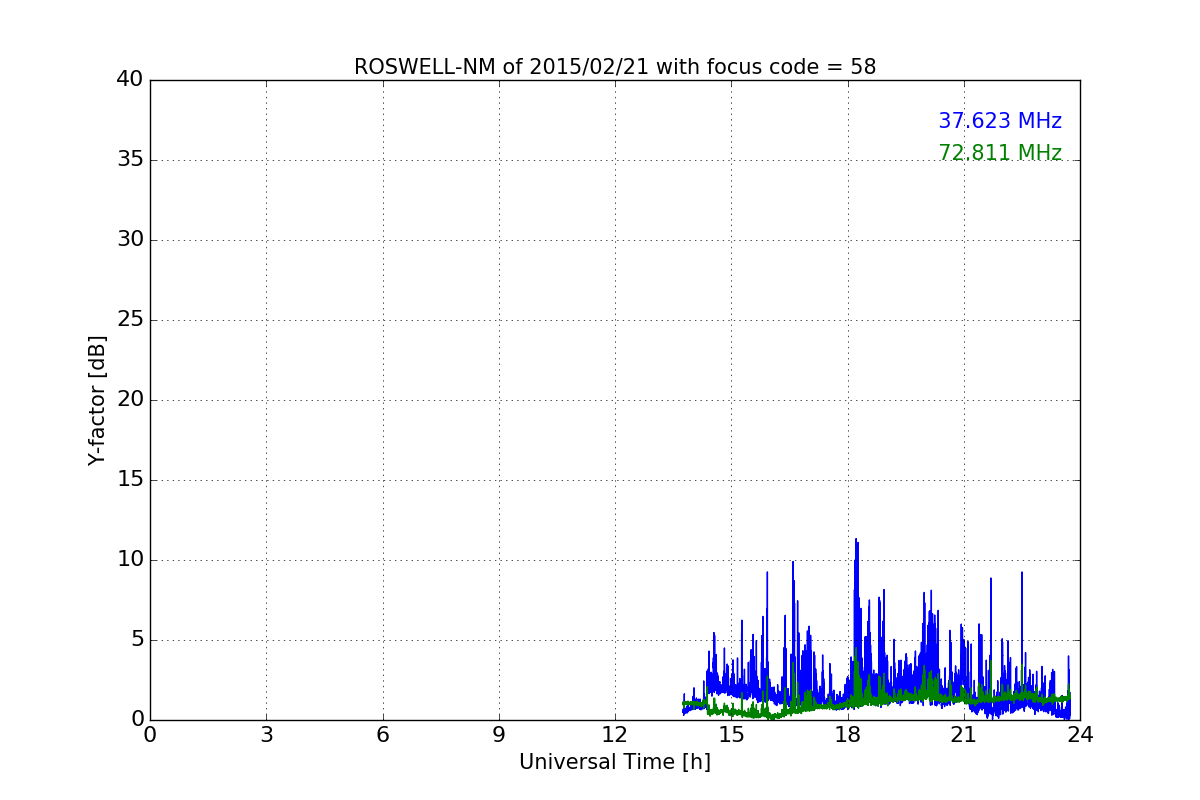Click the plot title mentioning ROSWELL-NM
1200x800 pixels.
tap(615, 67)
